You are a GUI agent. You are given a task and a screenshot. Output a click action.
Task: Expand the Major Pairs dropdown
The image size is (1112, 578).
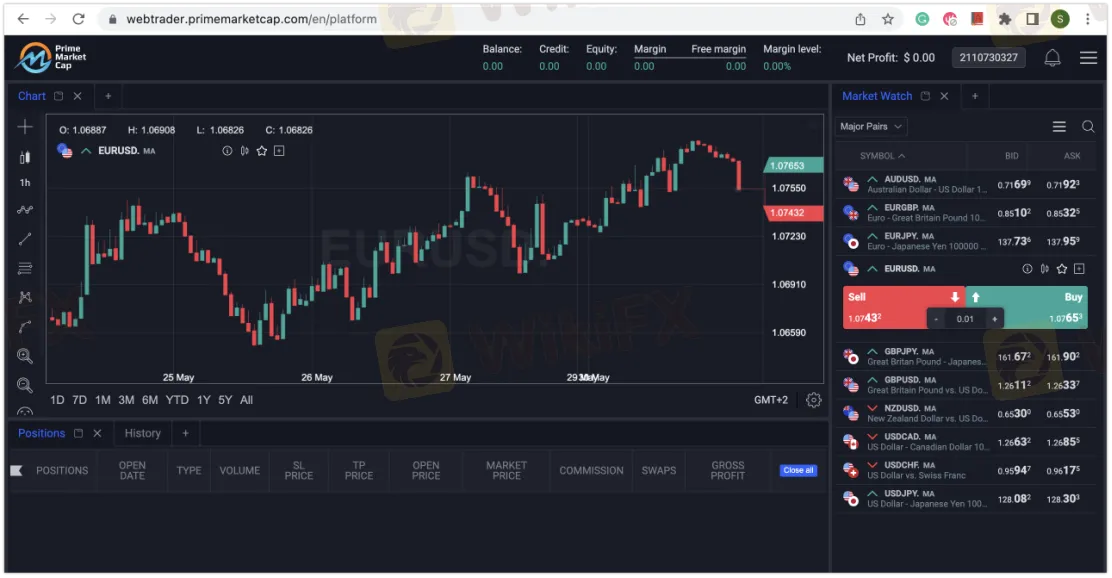coord(871,126)
